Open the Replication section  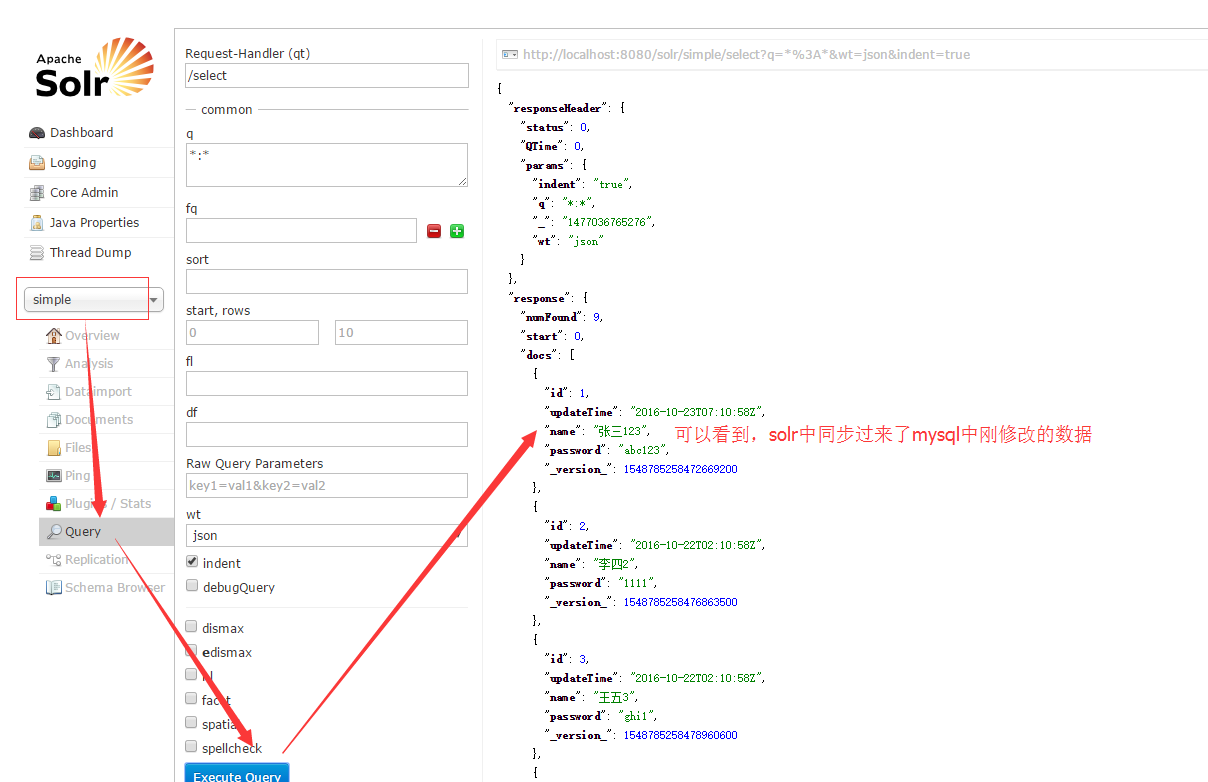[96, 559]
